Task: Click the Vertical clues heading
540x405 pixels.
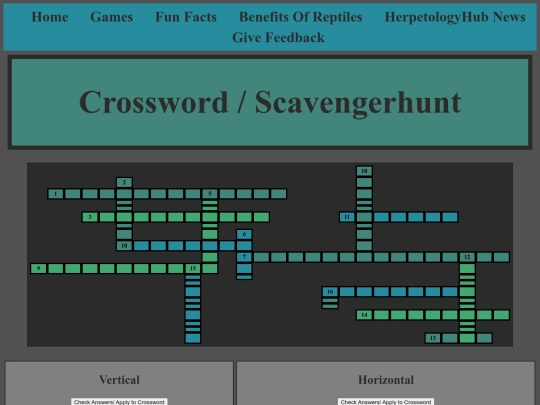Action: click(x=119, y=380)
